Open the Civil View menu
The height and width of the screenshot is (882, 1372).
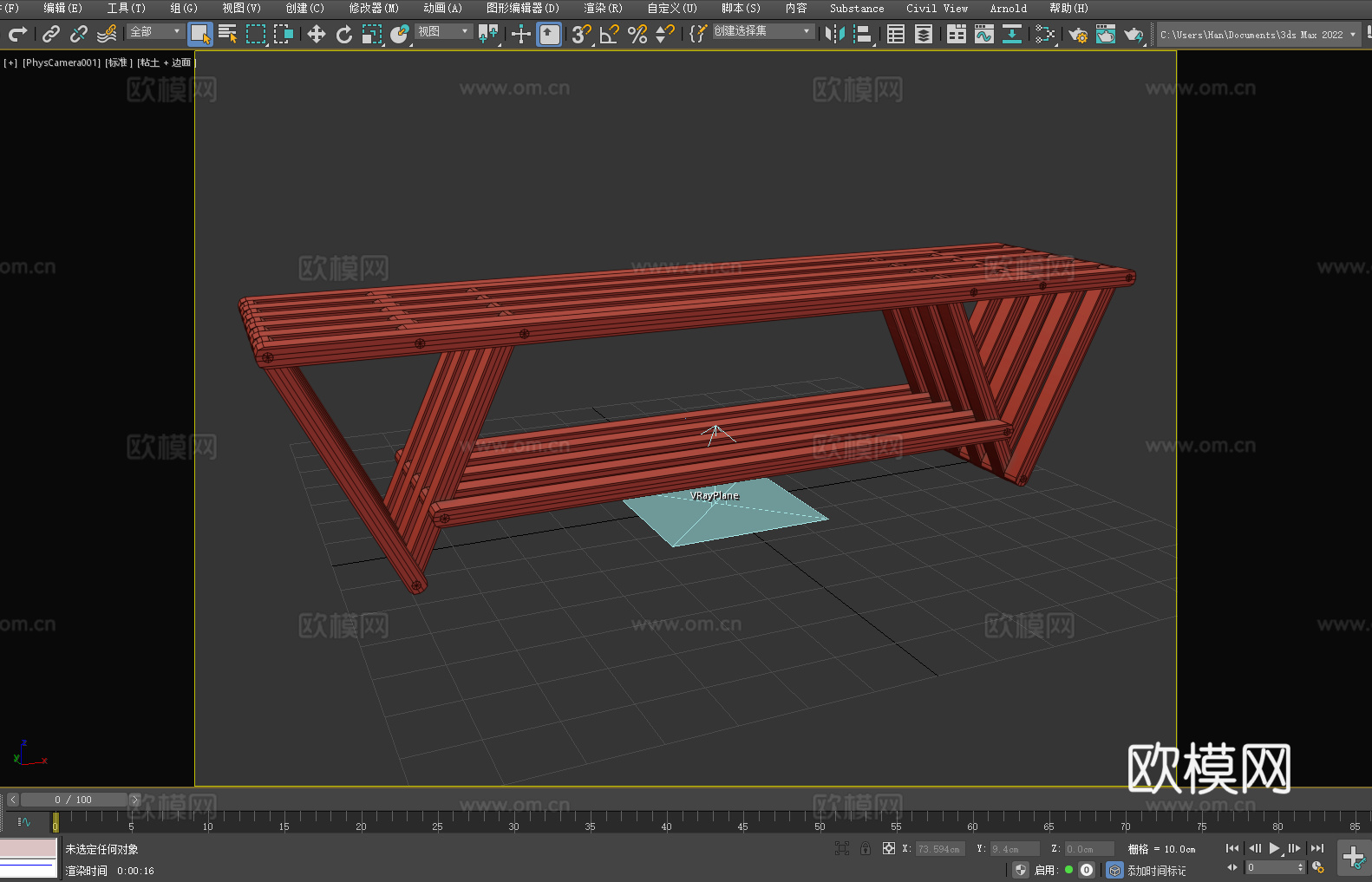coord(937,8)
